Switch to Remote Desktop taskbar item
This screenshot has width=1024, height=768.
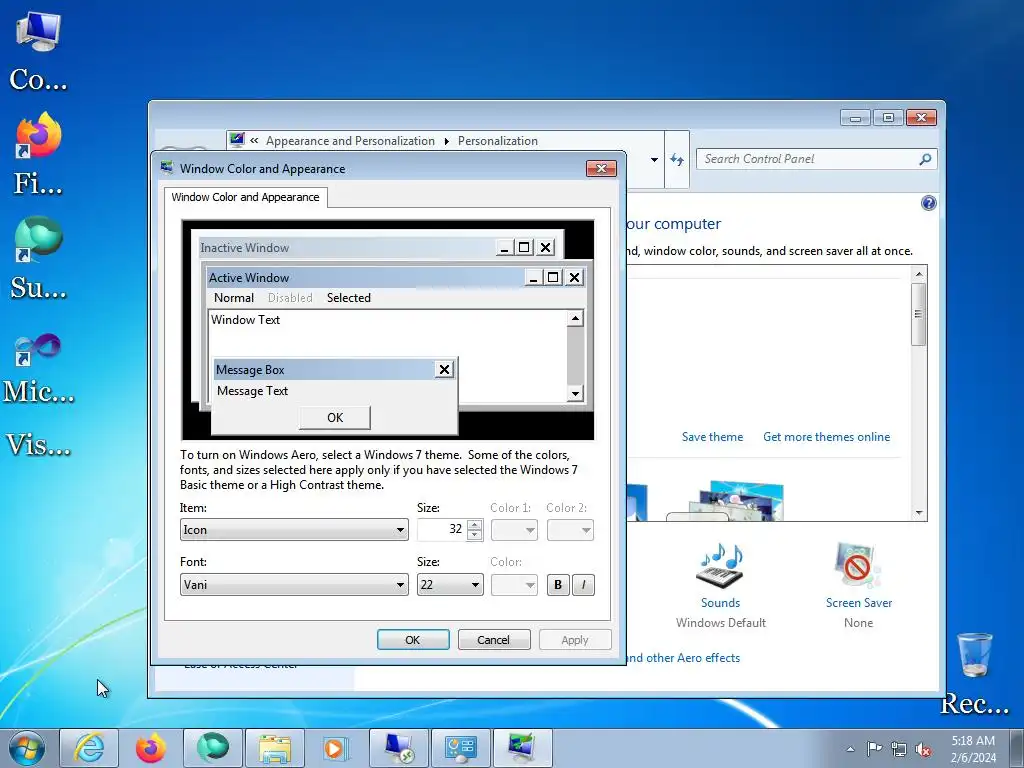pyautogui.click(x=398, y=748)
